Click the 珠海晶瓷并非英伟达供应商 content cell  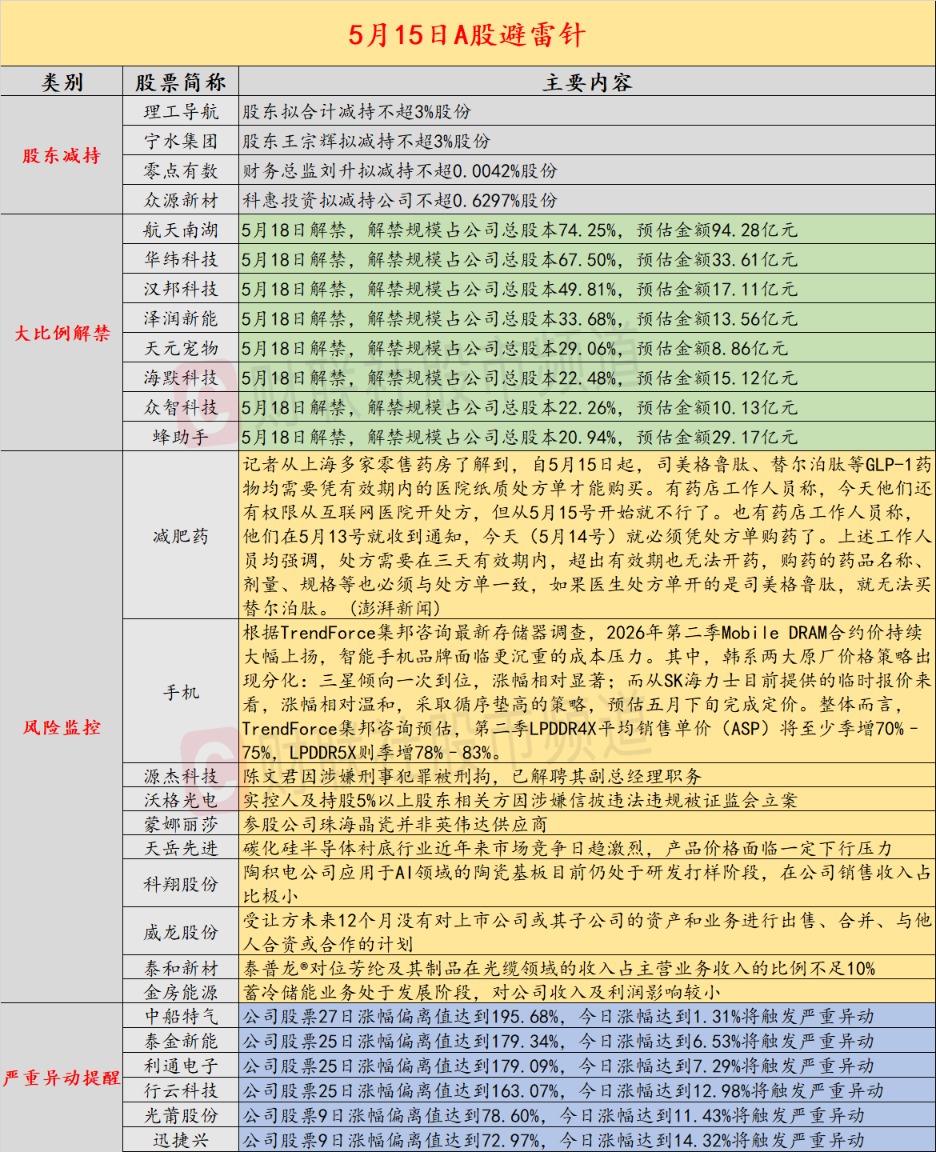[587, 824]
